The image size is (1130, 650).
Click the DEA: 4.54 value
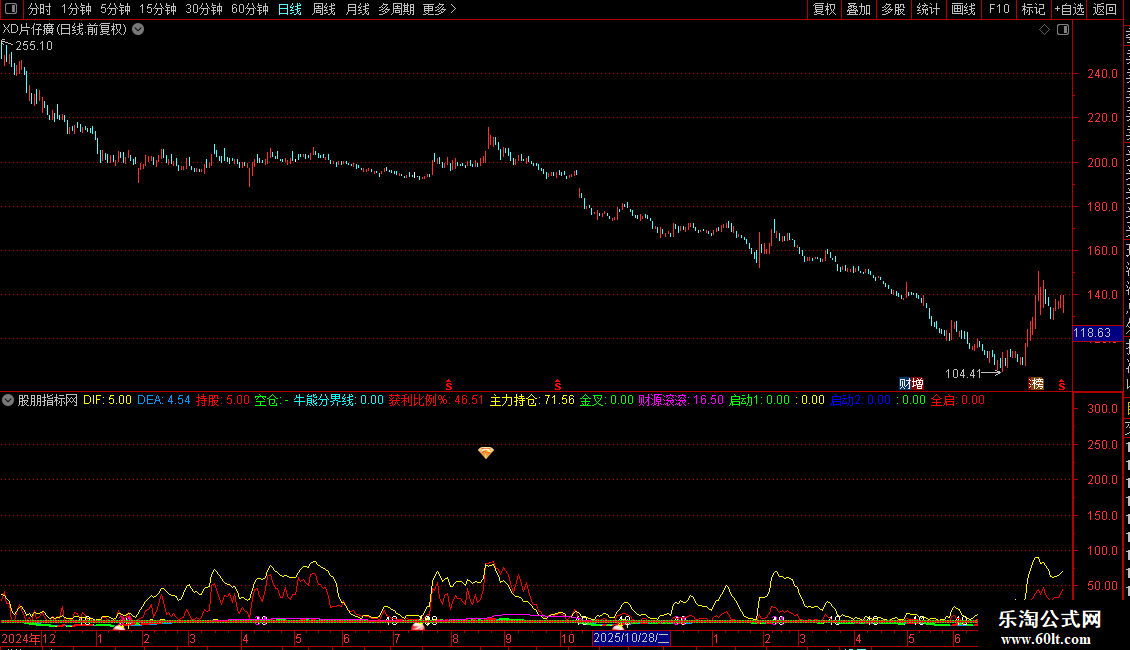click(164, 400)
